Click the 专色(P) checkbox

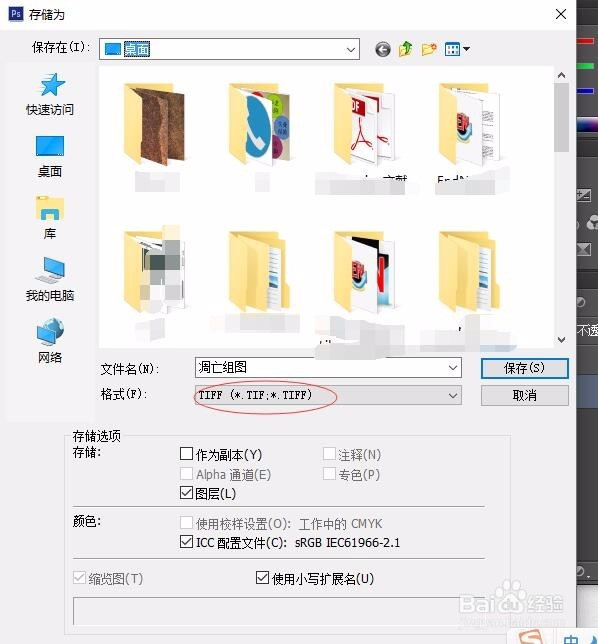[x=329, y=474]
